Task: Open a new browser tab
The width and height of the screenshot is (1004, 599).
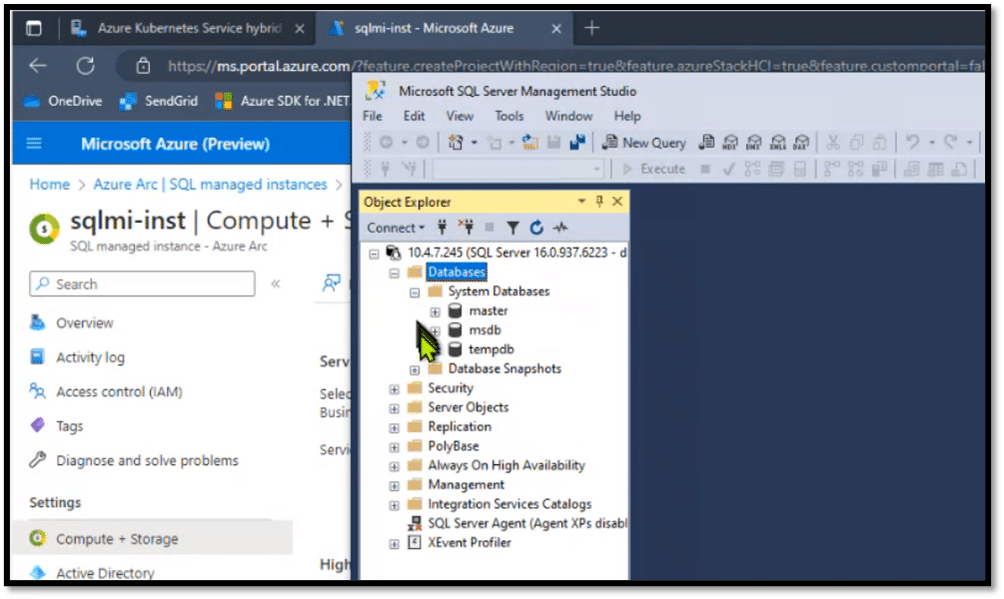Action: pyautogui.click(x=592, y=28)
